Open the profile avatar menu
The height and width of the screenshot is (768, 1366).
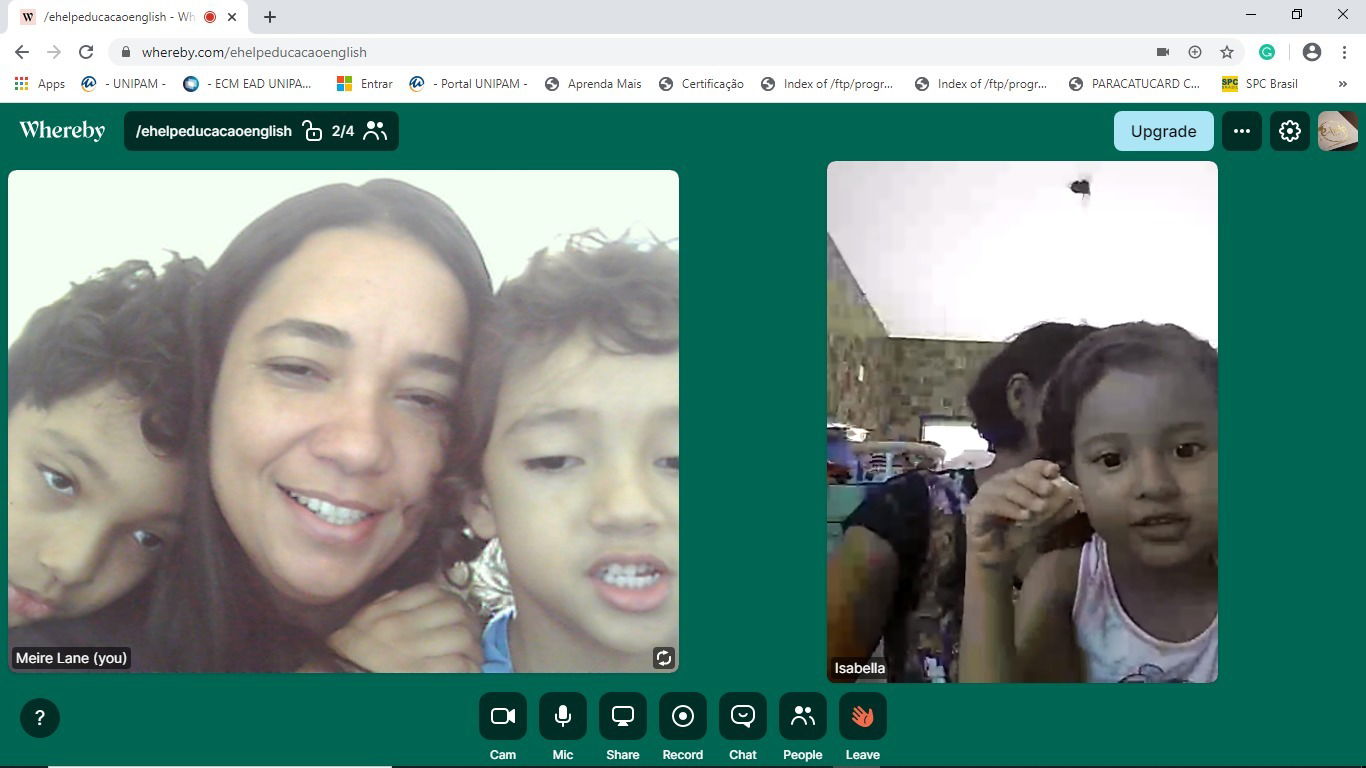(1338, 131)
